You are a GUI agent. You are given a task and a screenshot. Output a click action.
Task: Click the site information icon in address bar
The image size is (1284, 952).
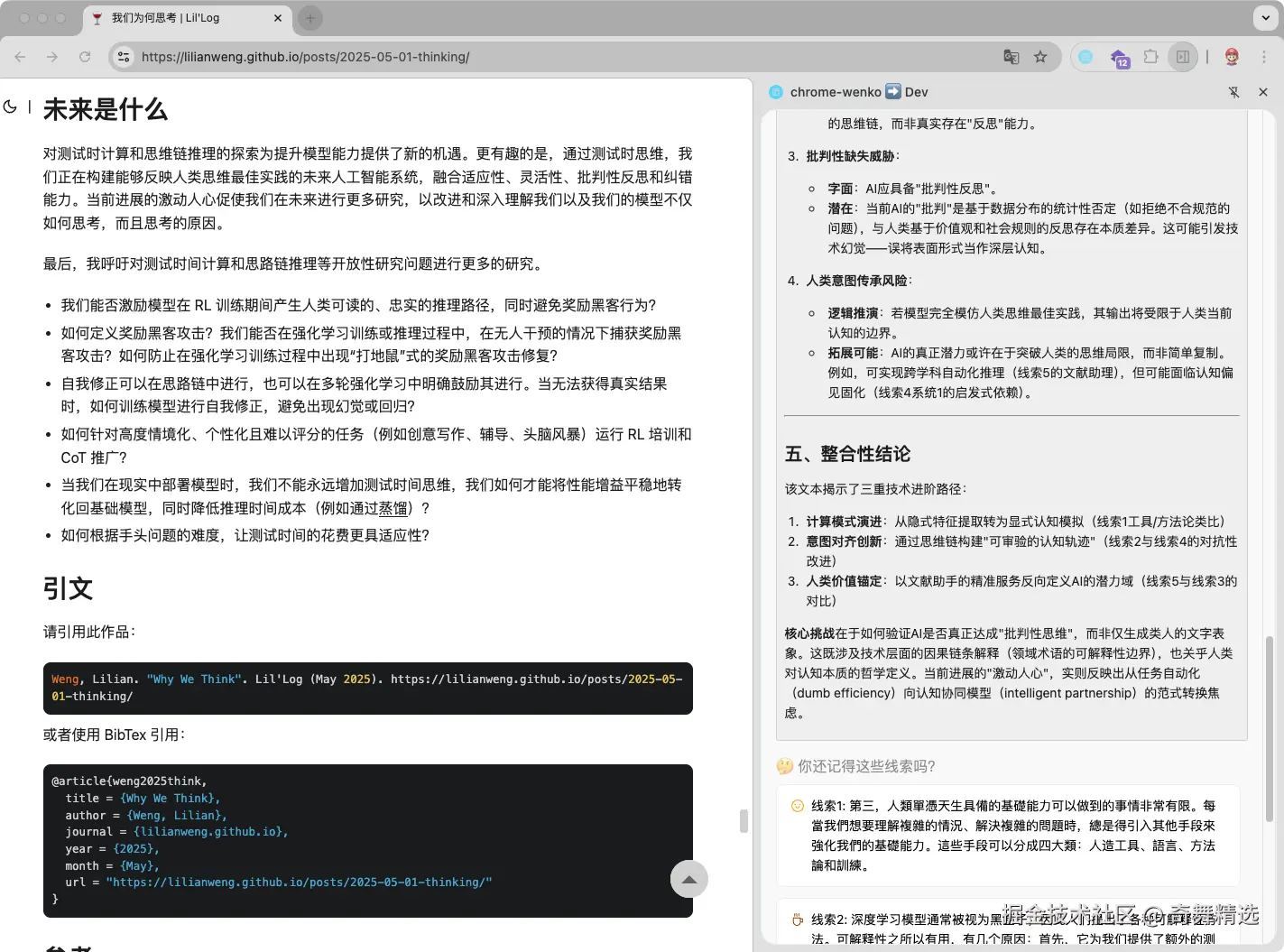(123, 56)
